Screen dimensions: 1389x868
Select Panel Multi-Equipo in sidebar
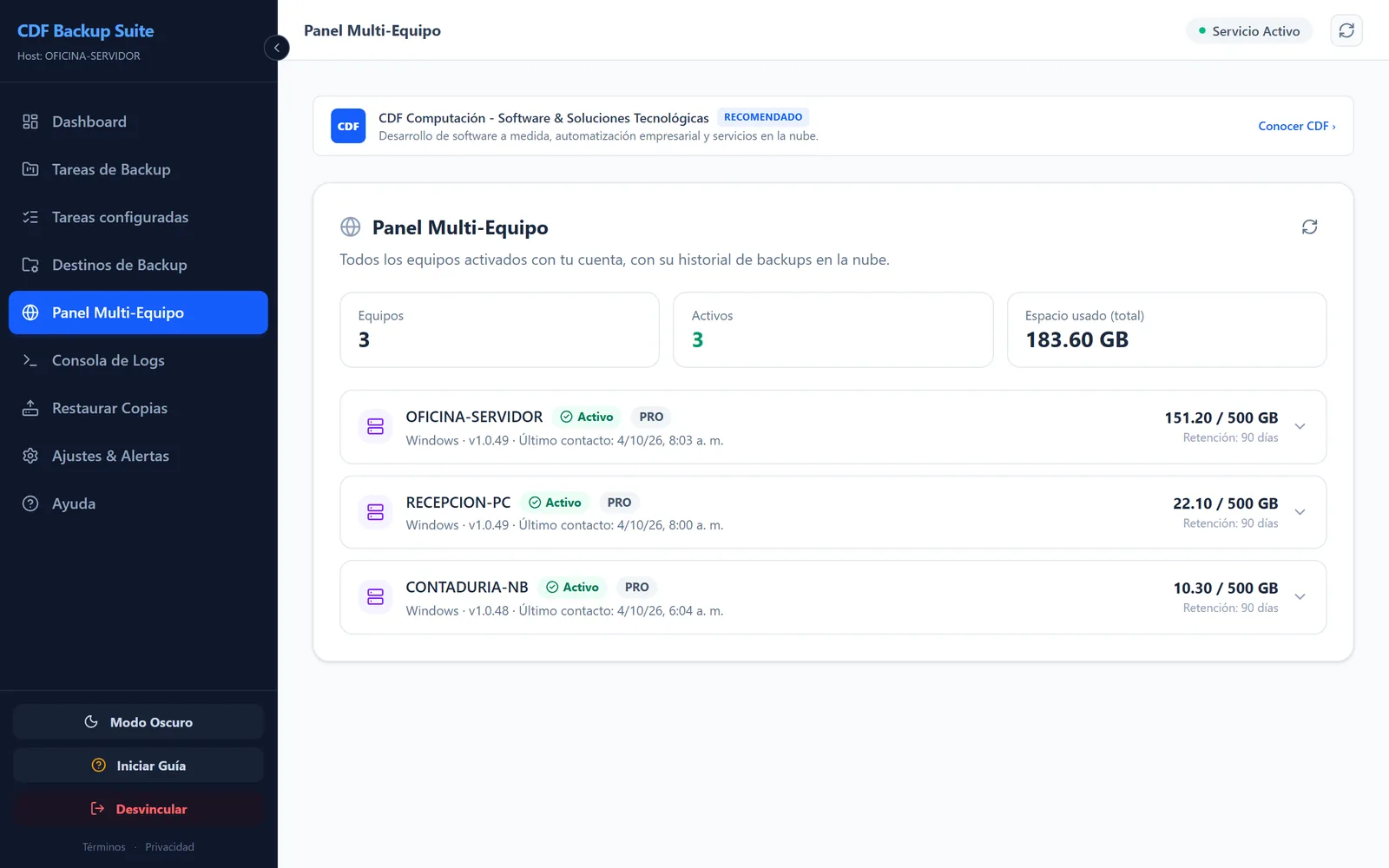point(138,312)
